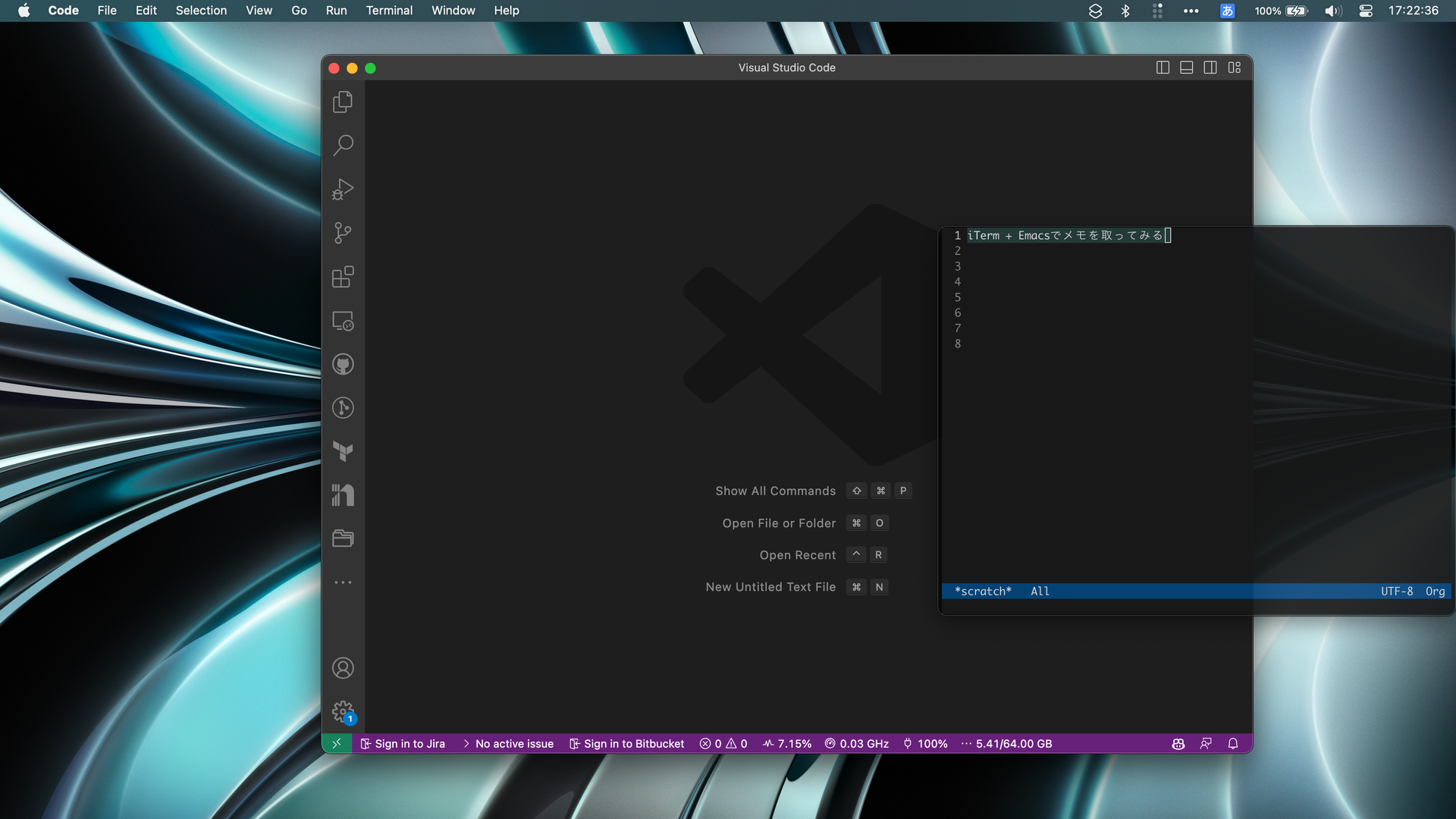The height and width of the screenshot is (819, 1456).
Task: Open the library shelf icon view
Action: (343, 495)
